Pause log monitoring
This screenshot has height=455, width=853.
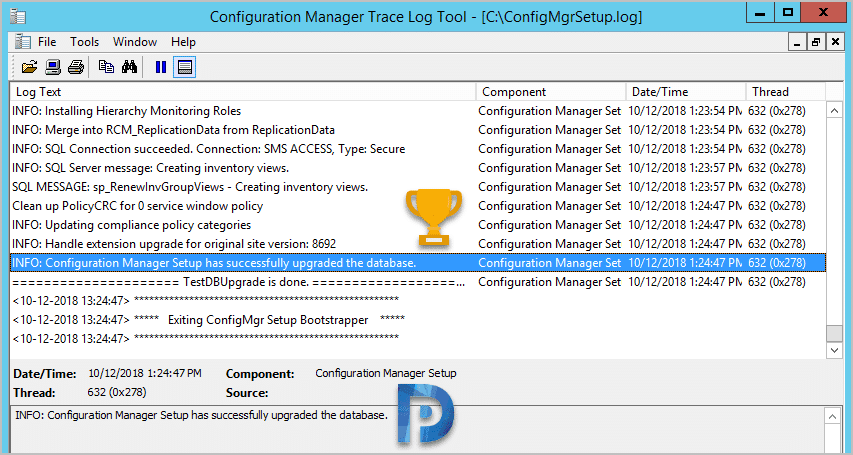pyautogui.click(x=160, y=67)
